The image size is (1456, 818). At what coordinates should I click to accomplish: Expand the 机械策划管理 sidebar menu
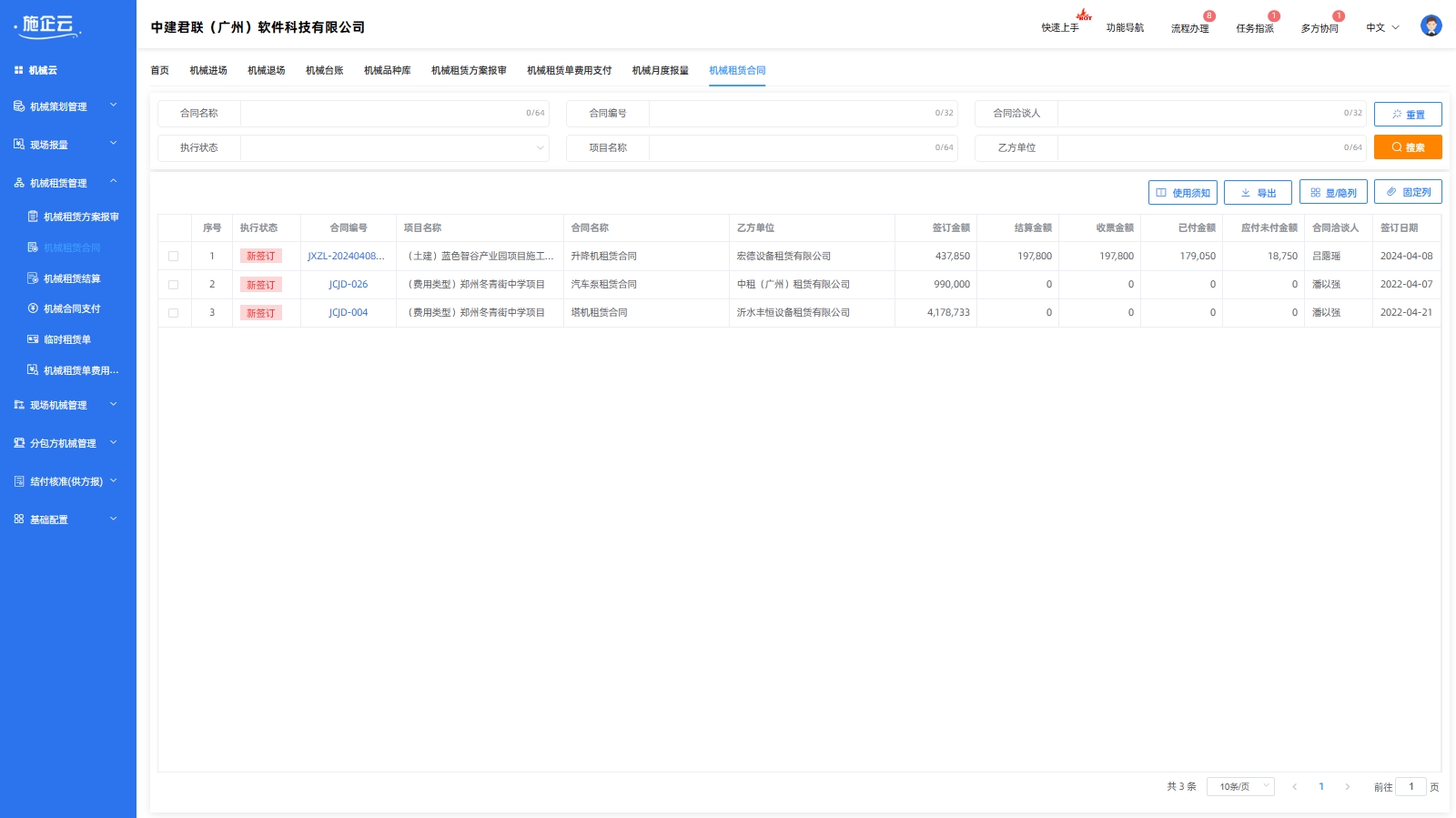(67, 106)
